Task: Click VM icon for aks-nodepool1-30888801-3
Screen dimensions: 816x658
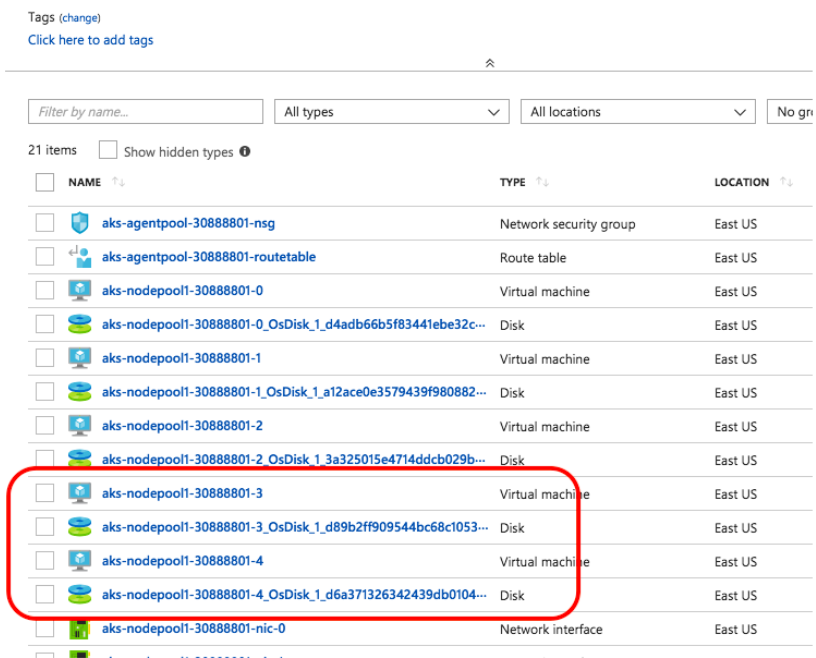Action: click(x=80, y=493)
